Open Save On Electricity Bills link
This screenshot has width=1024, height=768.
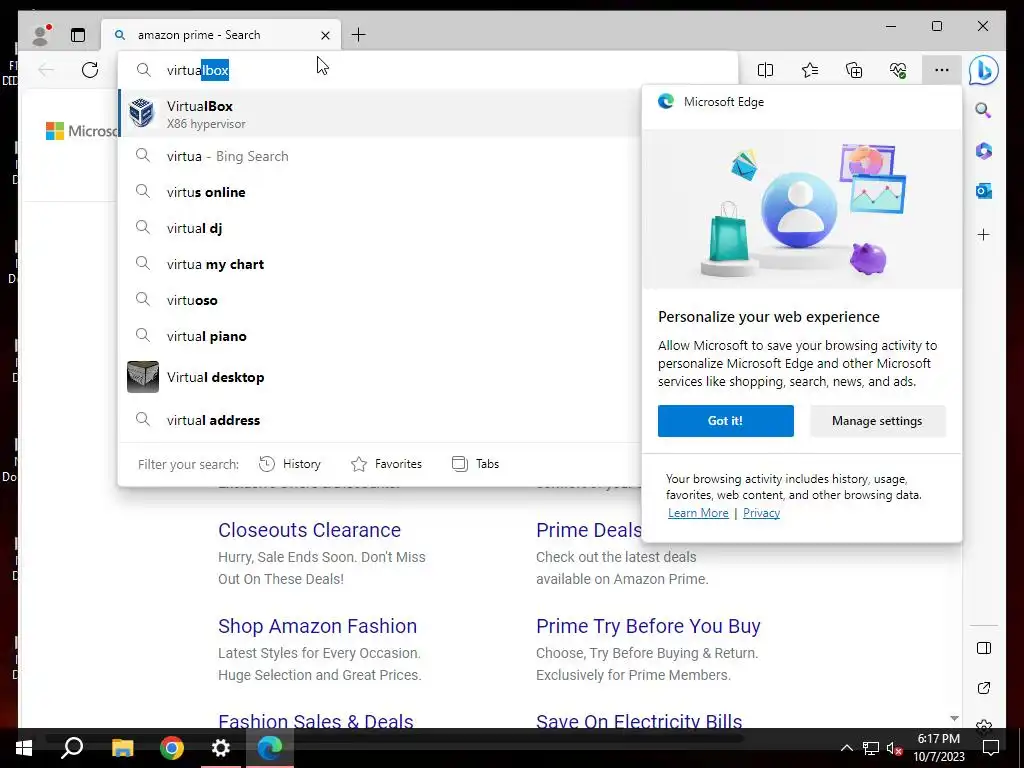pyautogui.click(x=639, y=720)
